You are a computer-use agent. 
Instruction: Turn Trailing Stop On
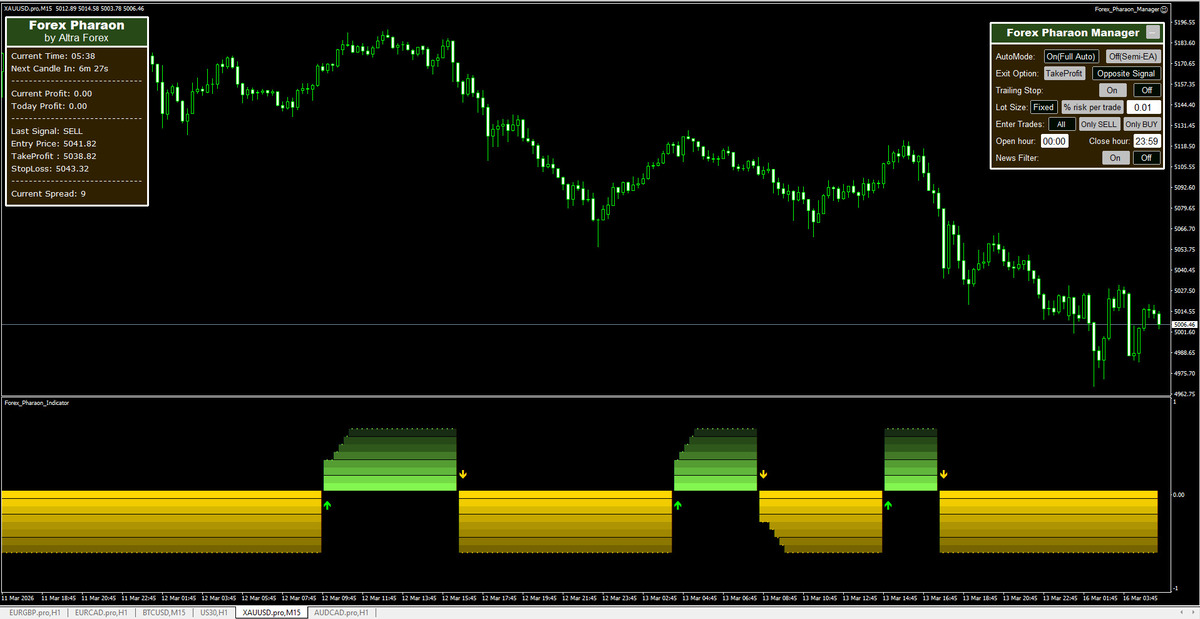pos(1108,90)
